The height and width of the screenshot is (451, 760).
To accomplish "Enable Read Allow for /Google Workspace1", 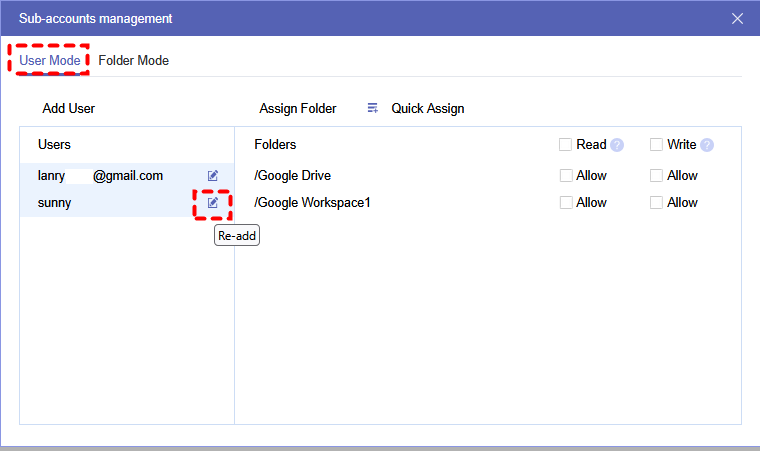I will (x=567, y=203).
